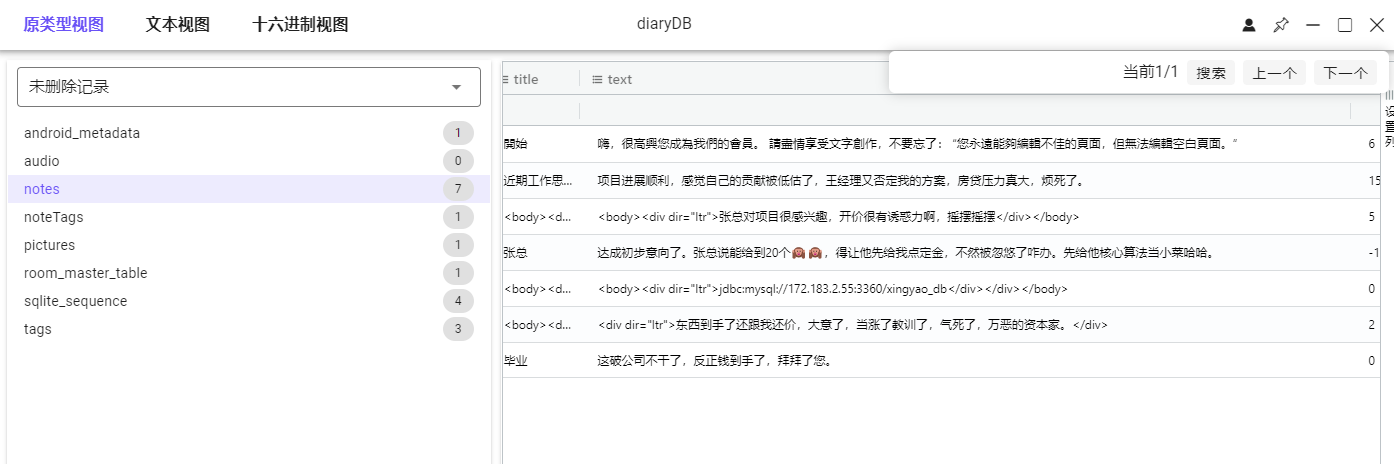Screen dimensions: 1394x464
Task: Click the user account icon
Action: pyautogui.click(x=1248, y=25)
